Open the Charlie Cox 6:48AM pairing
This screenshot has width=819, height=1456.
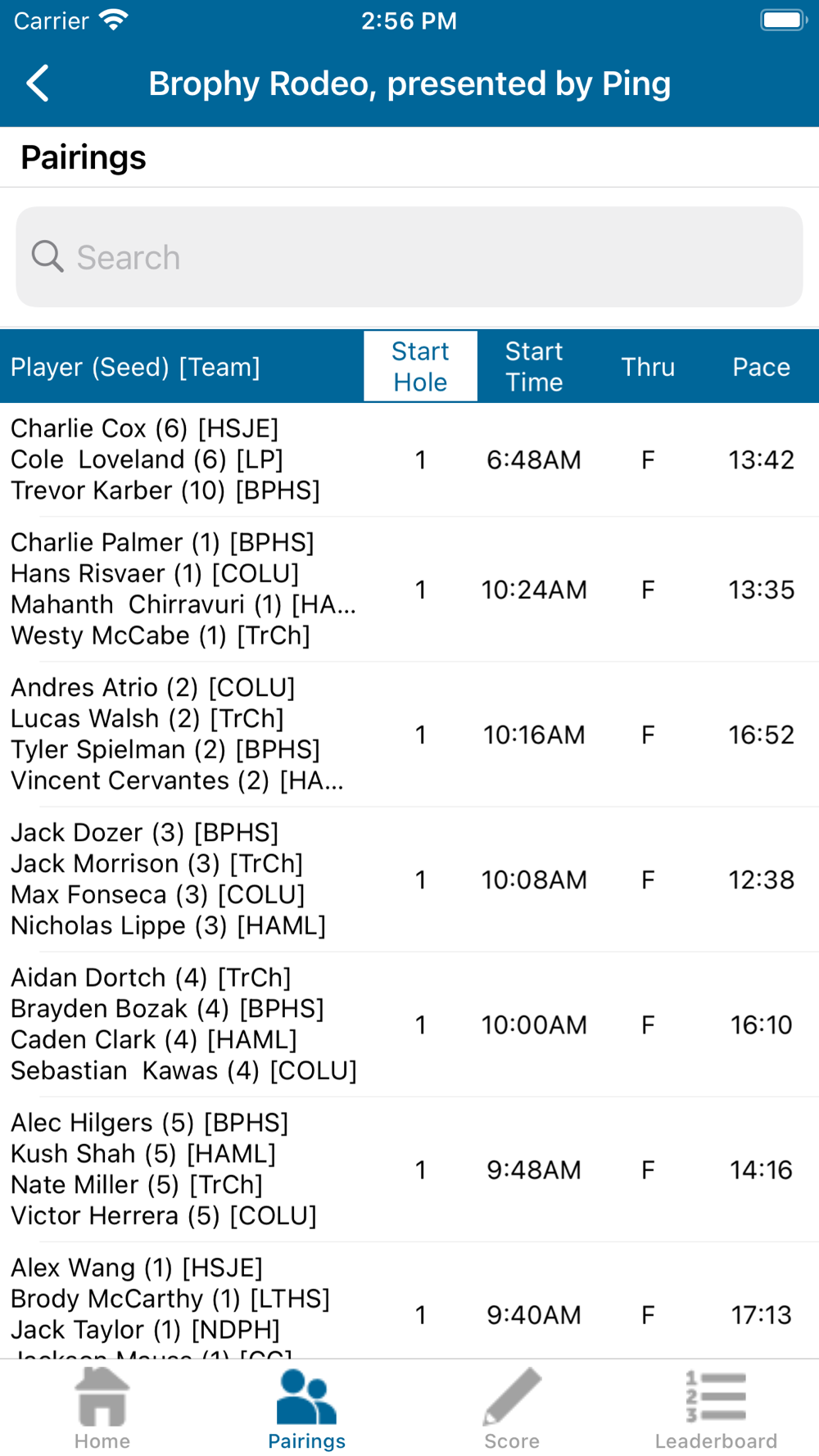pyautogui.click(x=409, y=459)
